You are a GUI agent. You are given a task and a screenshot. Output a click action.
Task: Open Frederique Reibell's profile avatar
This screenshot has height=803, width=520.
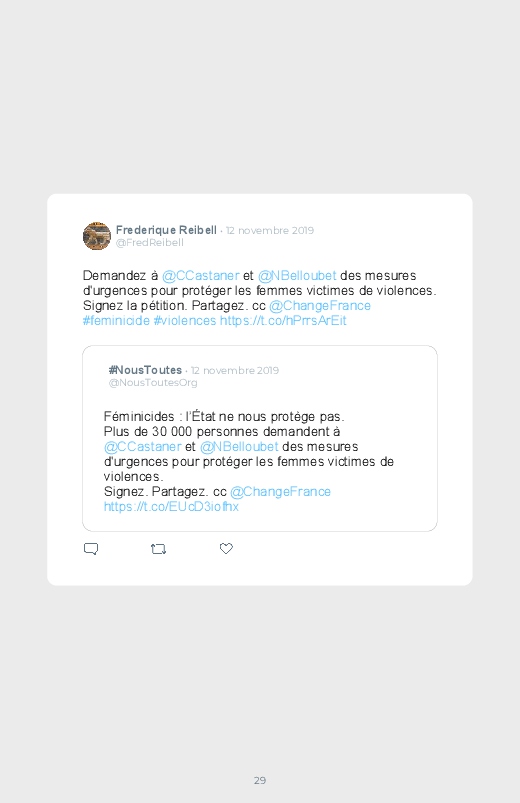(x=97, y=236)
